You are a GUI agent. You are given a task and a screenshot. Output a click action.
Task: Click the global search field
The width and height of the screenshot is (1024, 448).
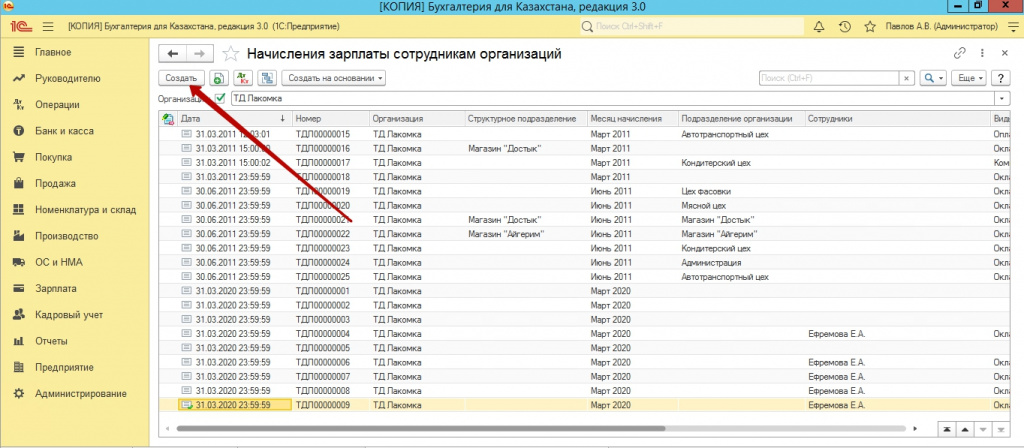click(x=691, y=27)
